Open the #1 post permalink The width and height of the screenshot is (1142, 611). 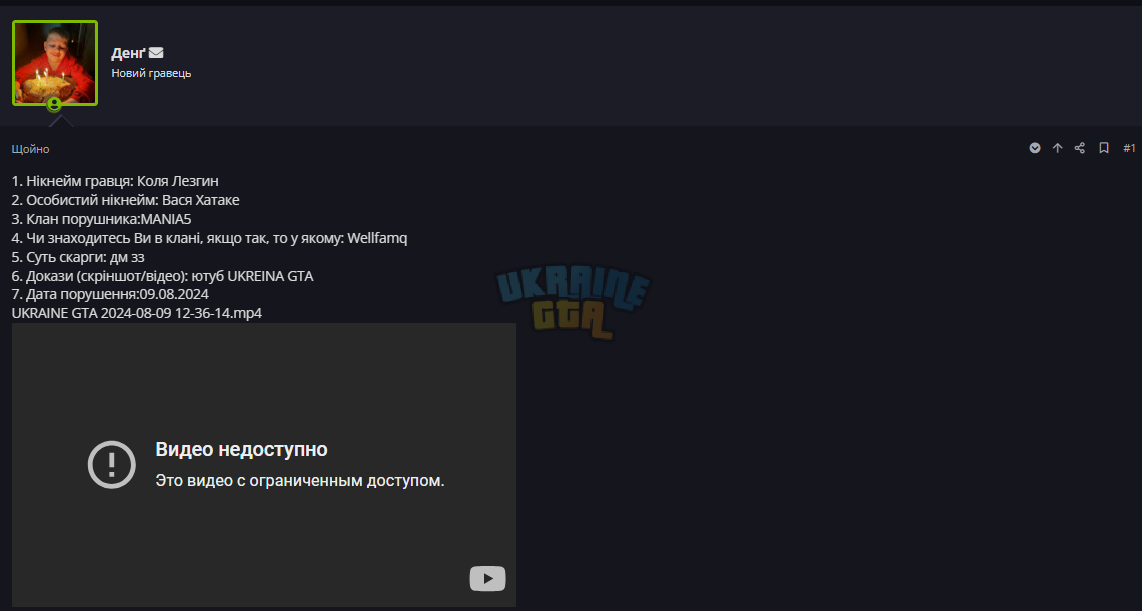coord(1129,148)
